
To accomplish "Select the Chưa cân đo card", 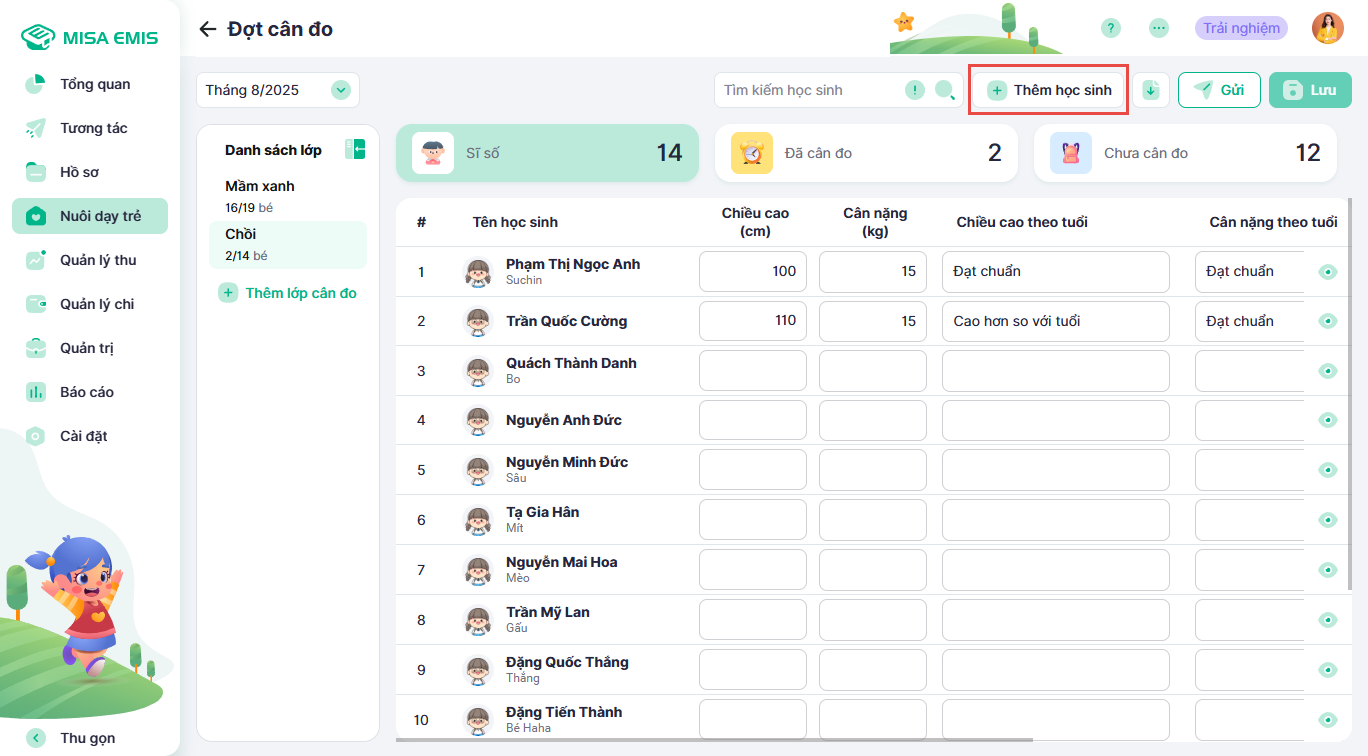I will point(1185,153).
